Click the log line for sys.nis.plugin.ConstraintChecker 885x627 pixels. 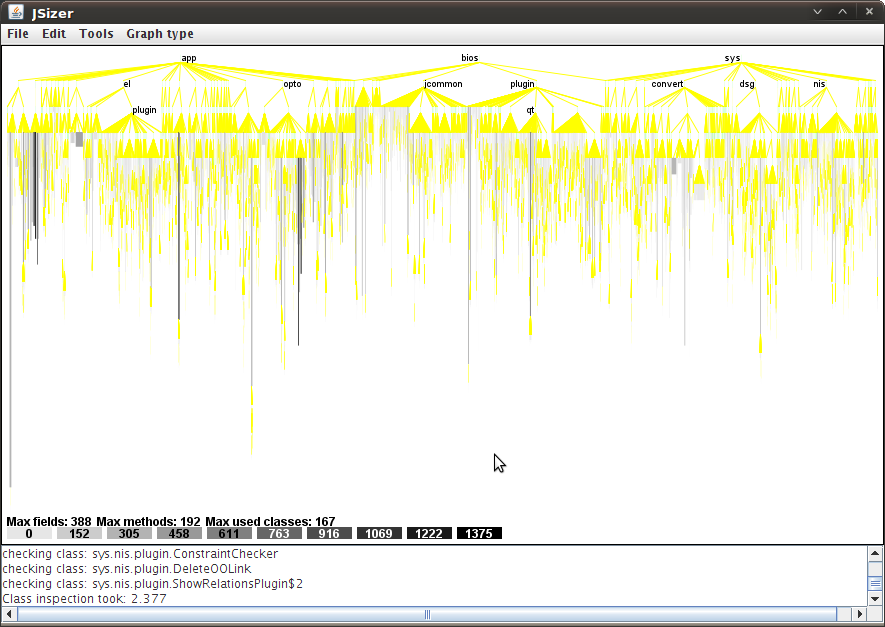click(x=140, y=554)
